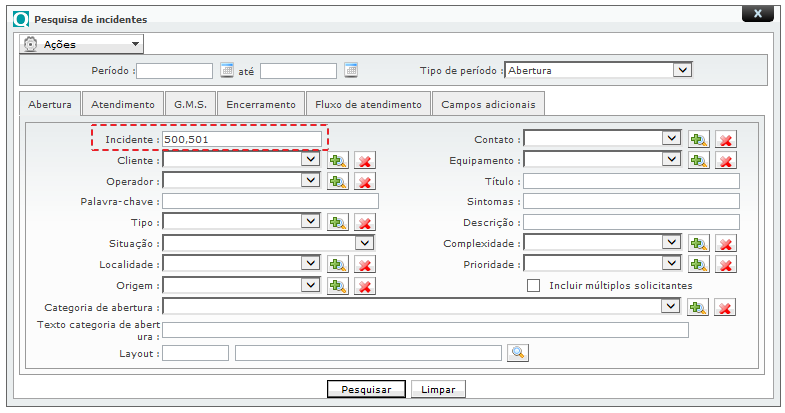Expand the Complexidade dropdown

(x=671, y=243)
